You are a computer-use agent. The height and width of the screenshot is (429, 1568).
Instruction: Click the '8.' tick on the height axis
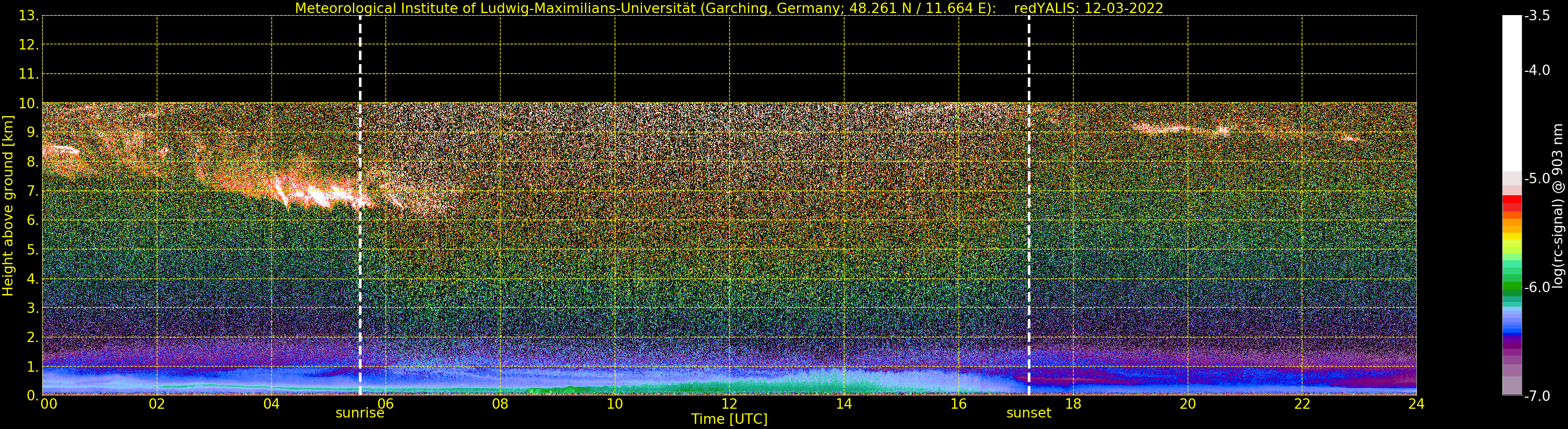click(x=32, y=162)
